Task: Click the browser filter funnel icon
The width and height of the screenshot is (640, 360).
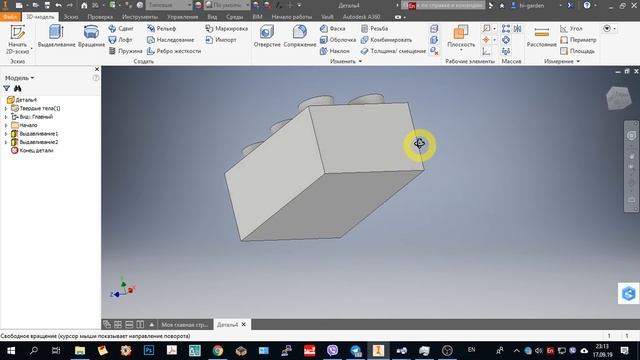Action: (x=7, y=88)
